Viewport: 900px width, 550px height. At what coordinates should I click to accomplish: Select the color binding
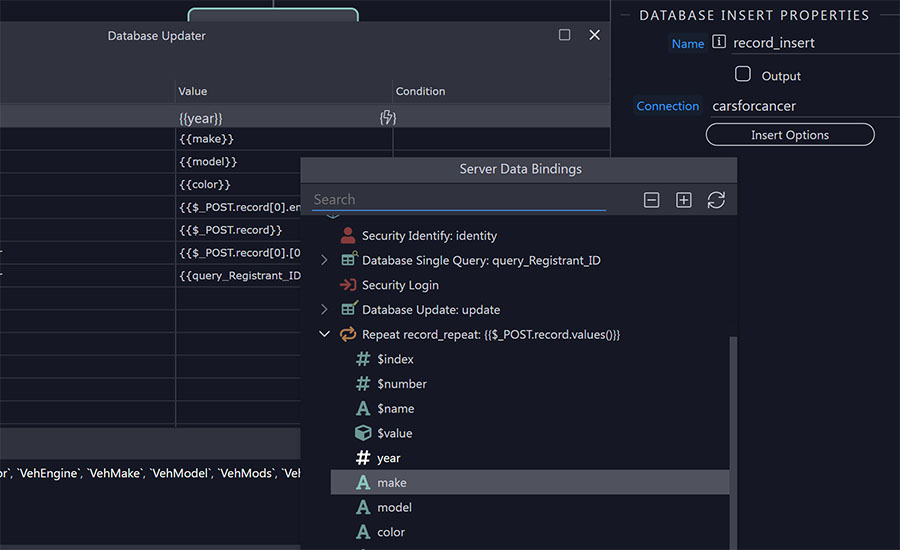tap(391, 532)
